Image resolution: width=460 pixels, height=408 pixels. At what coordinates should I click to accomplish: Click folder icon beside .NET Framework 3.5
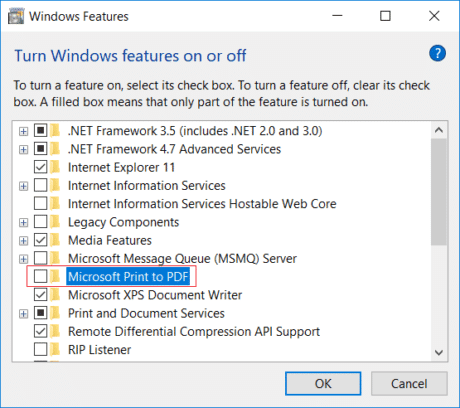click(55, 130)
